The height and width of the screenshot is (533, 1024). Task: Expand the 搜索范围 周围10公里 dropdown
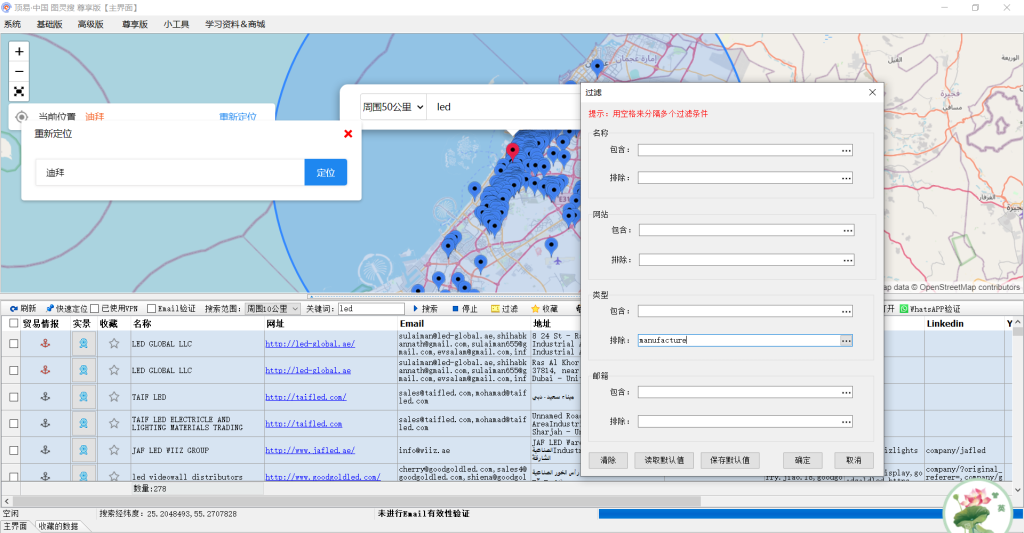(273, 309)
